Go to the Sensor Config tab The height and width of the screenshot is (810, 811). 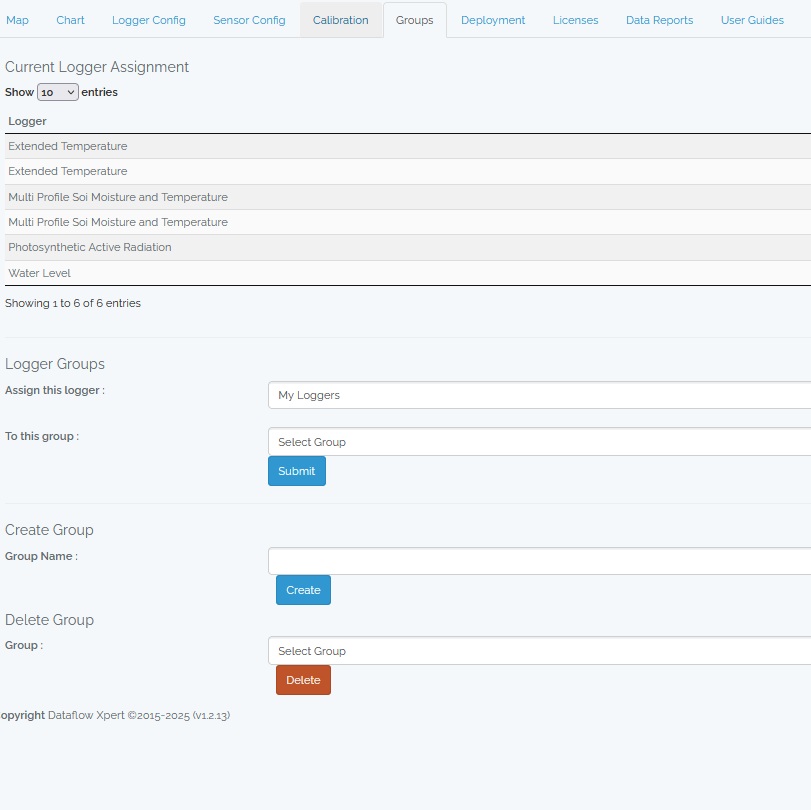pyautogui.click(x=249, y=20)
